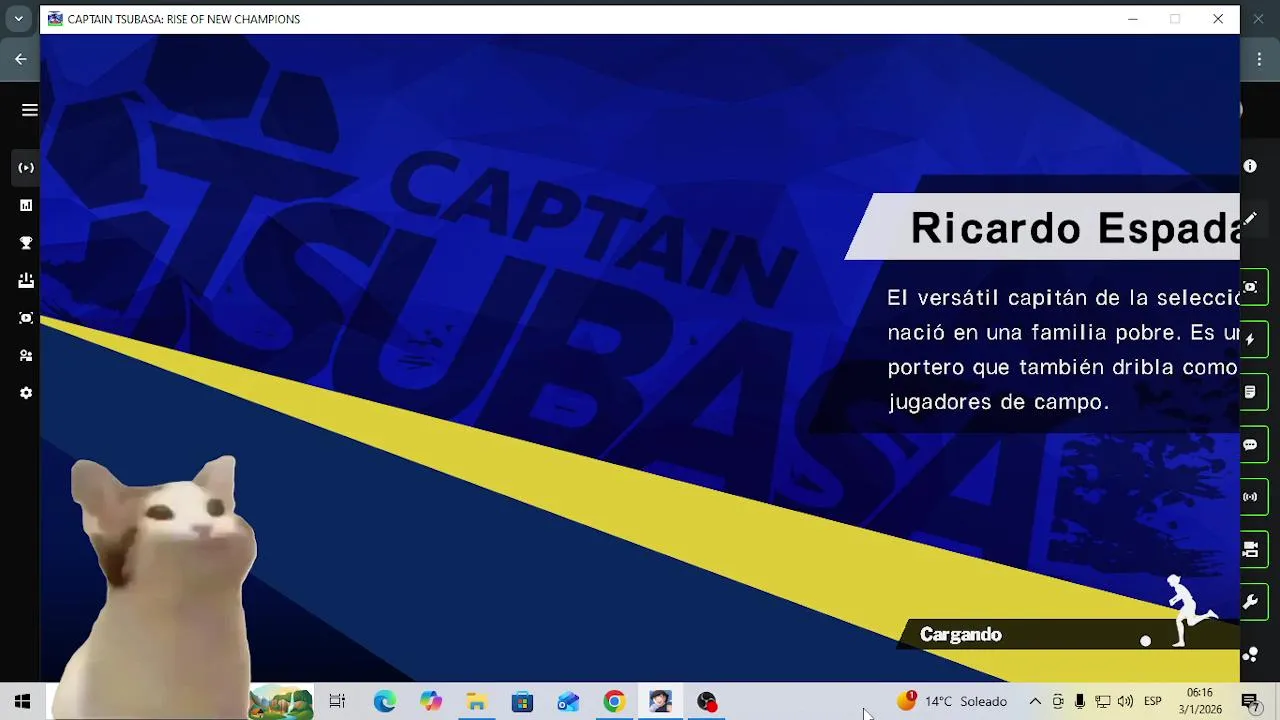Launch Microsoft Edge from taskbar
The width and height of the screenshot is (1280, 720).
(384, 702)
